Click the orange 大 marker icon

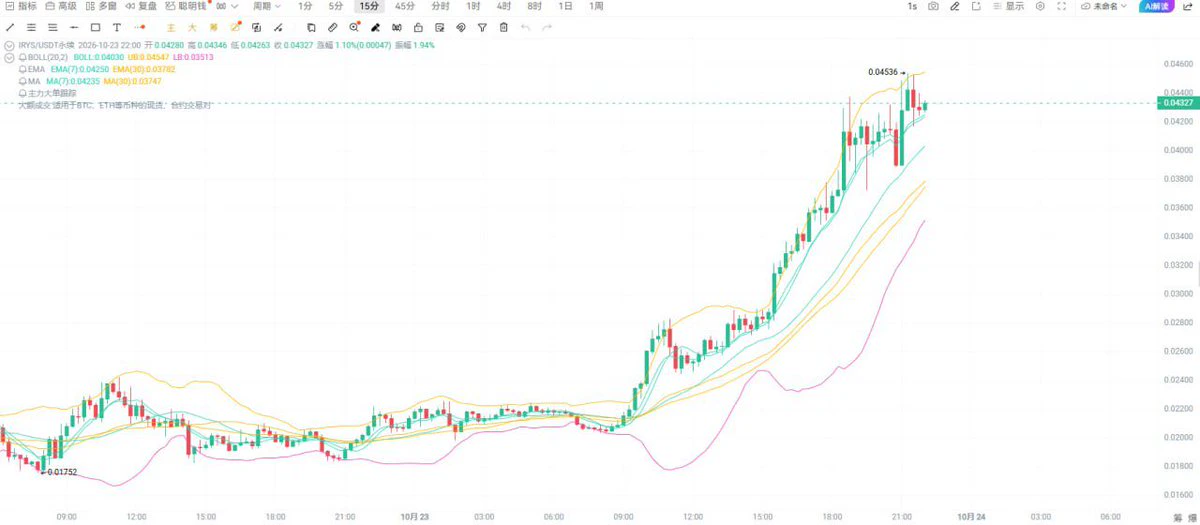(x=192, y=27)
